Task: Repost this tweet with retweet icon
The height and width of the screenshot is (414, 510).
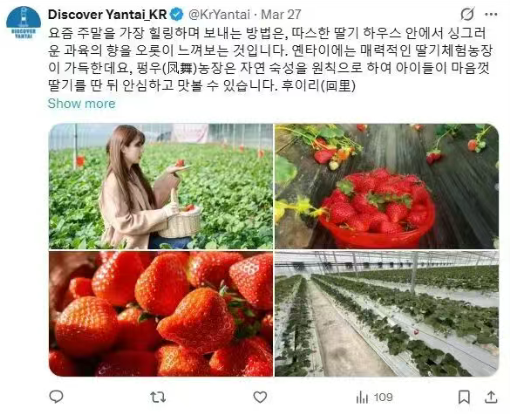Action: point(158,397)
